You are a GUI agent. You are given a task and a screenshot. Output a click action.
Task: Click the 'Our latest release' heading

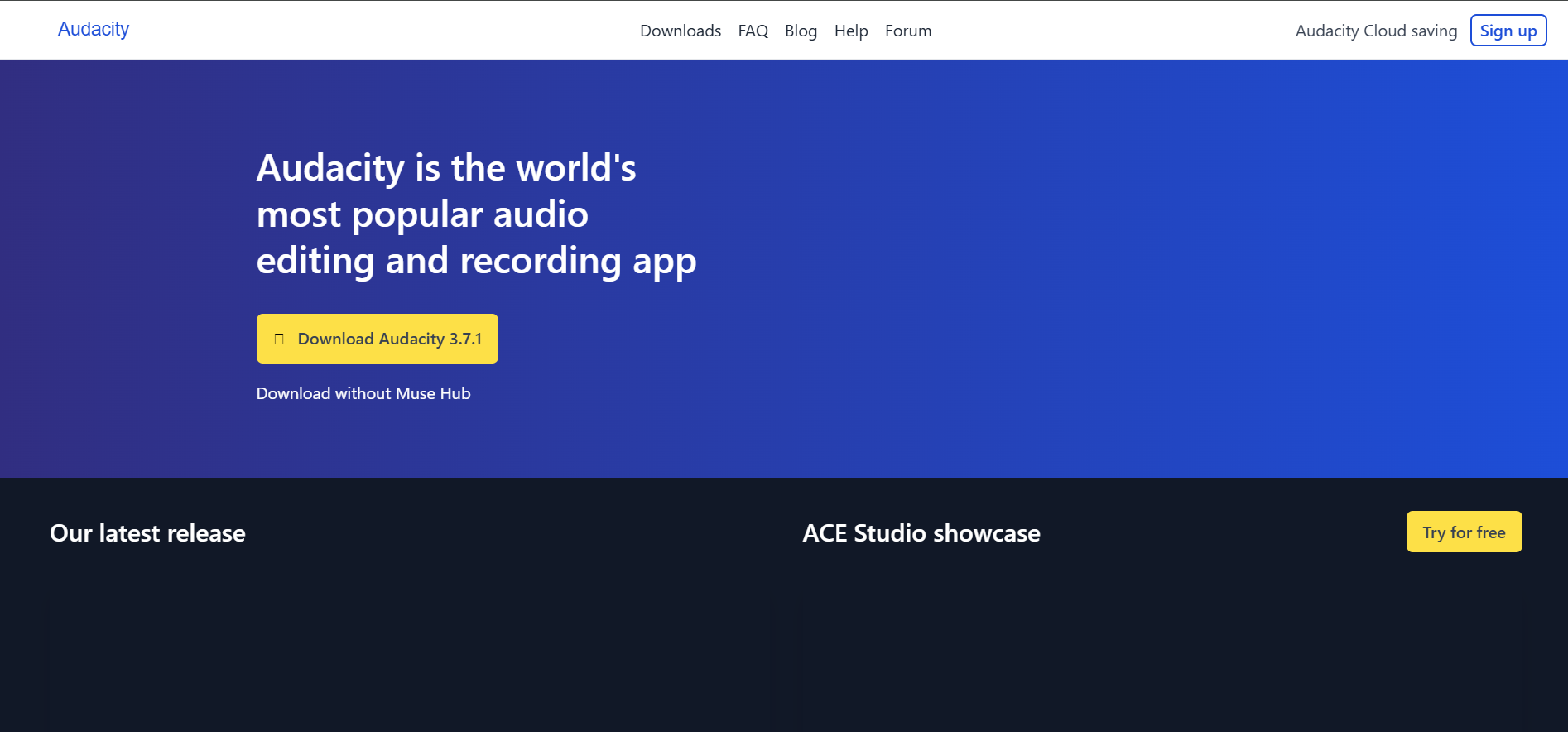click(147, 532)
